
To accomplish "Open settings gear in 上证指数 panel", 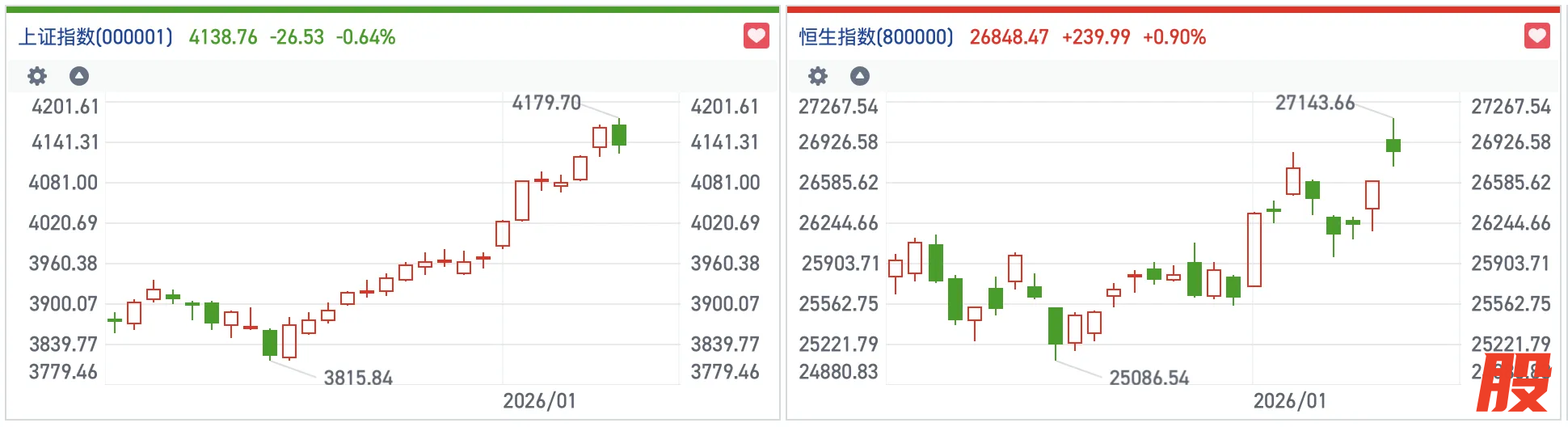I will [x=37, y=76].
